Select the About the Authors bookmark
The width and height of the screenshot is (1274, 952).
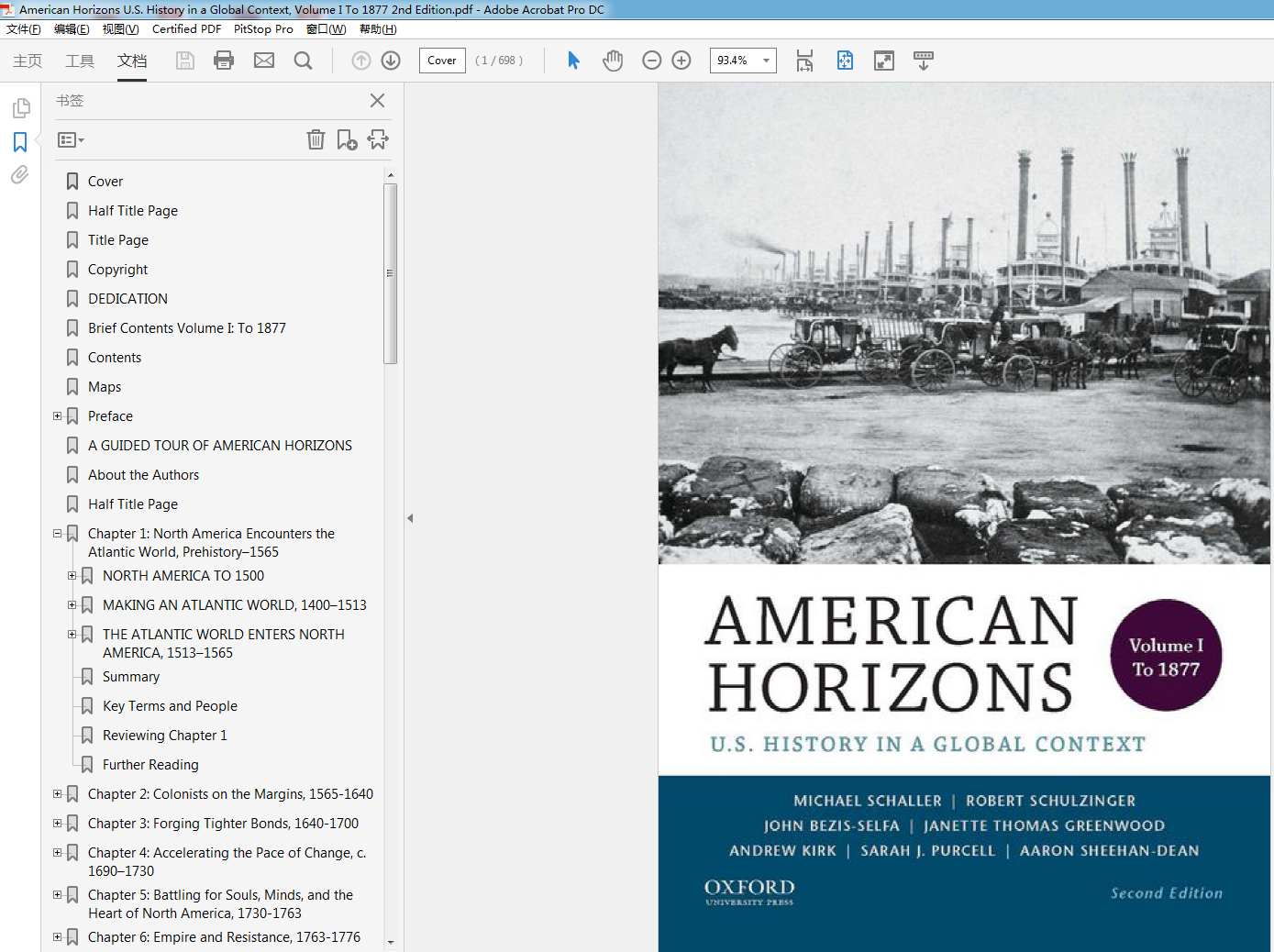click(x=143, y=475)
